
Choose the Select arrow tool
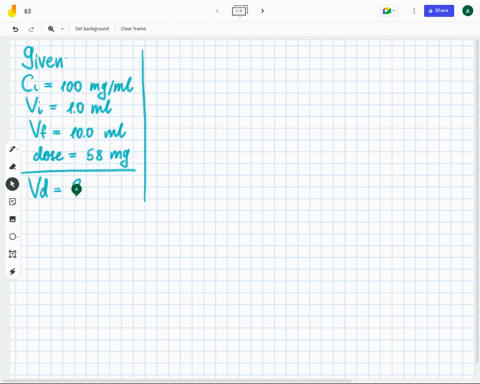(12, 184)
